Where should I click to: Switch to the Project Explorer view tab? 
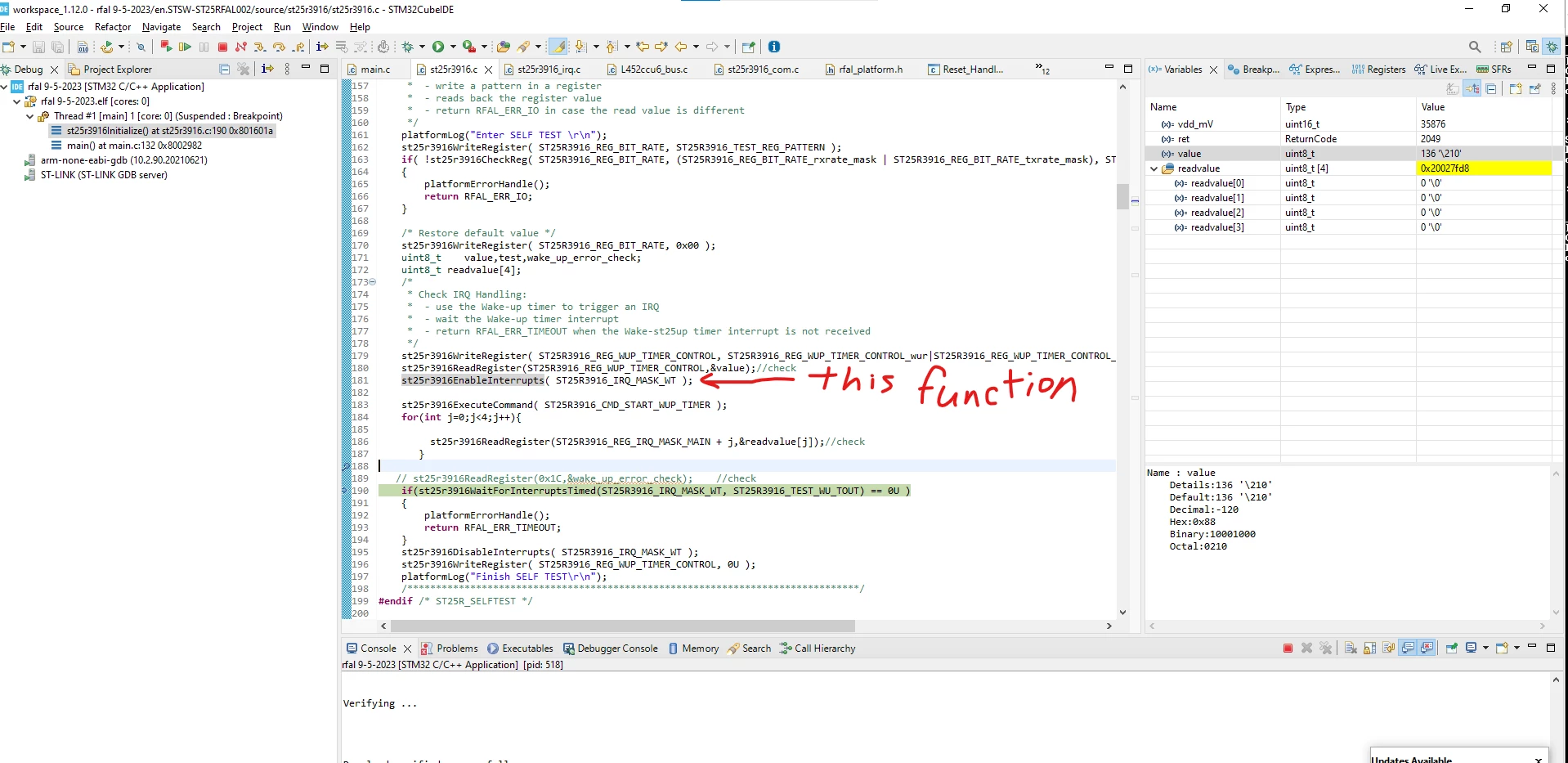[110, 70]
